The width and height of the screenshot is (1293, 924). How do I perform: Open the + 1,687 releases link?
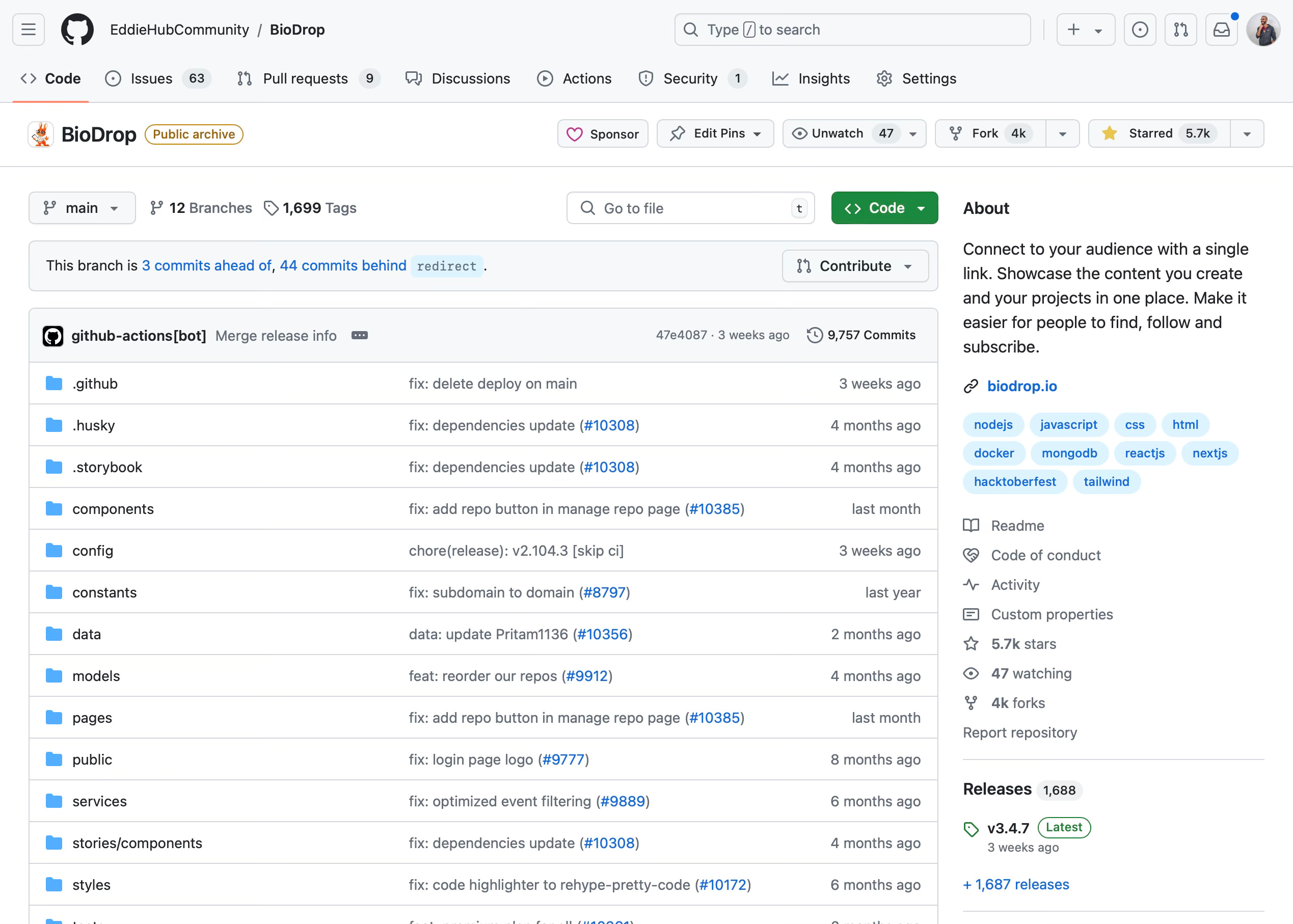1016,884
